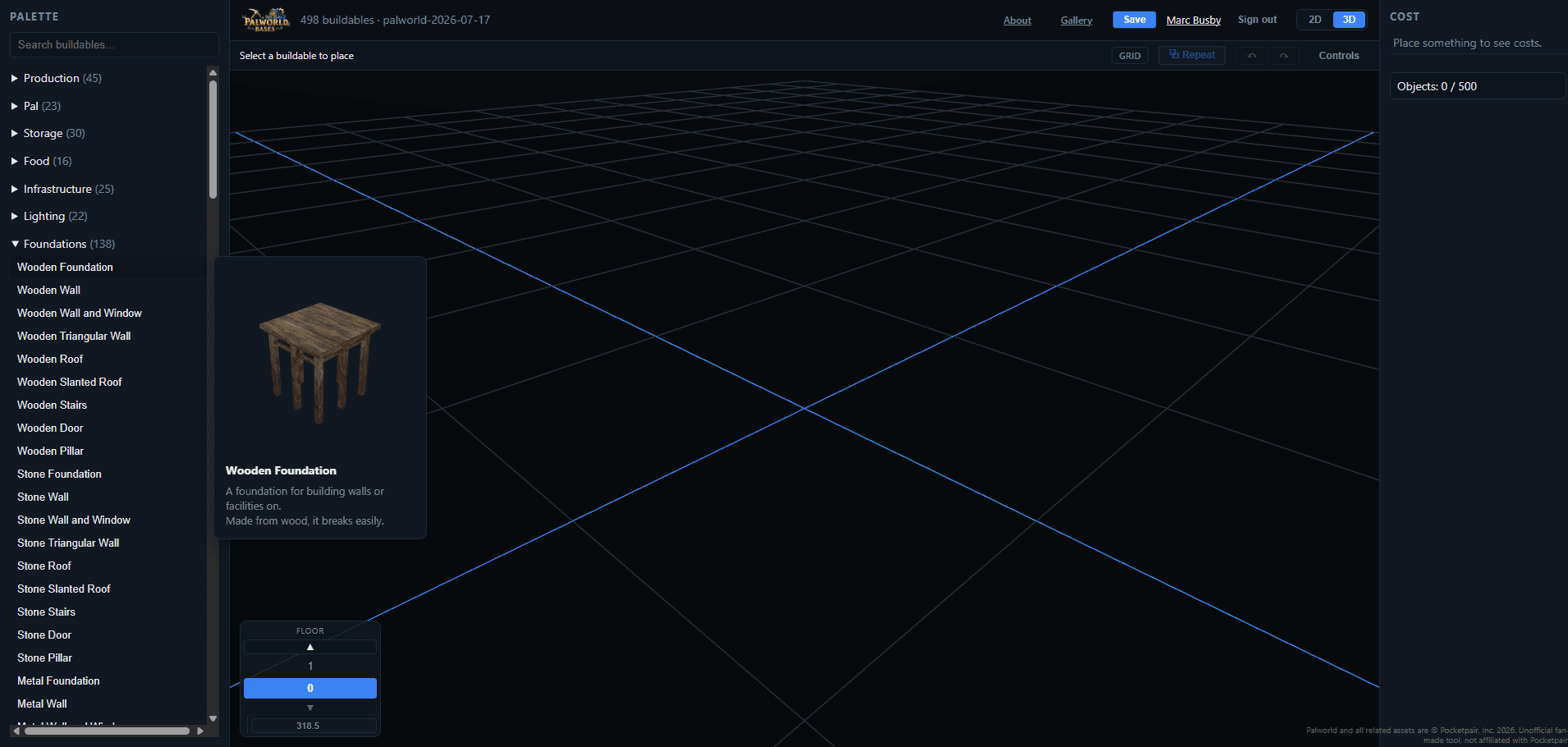Click the Palworld Bases logo
The width and height of the screenshot is (1568, 747).
point(266,20)
